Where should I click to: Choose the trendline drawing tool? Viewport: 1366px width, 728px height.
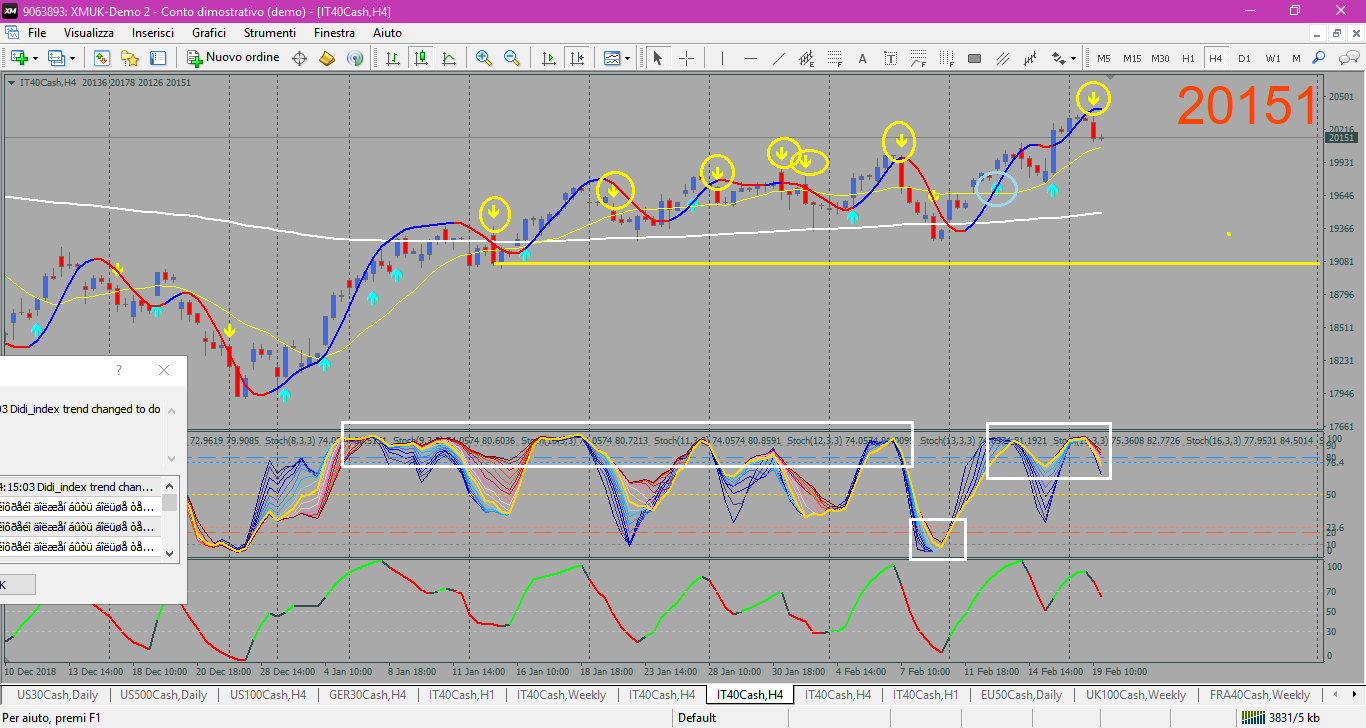click(779, 58)
